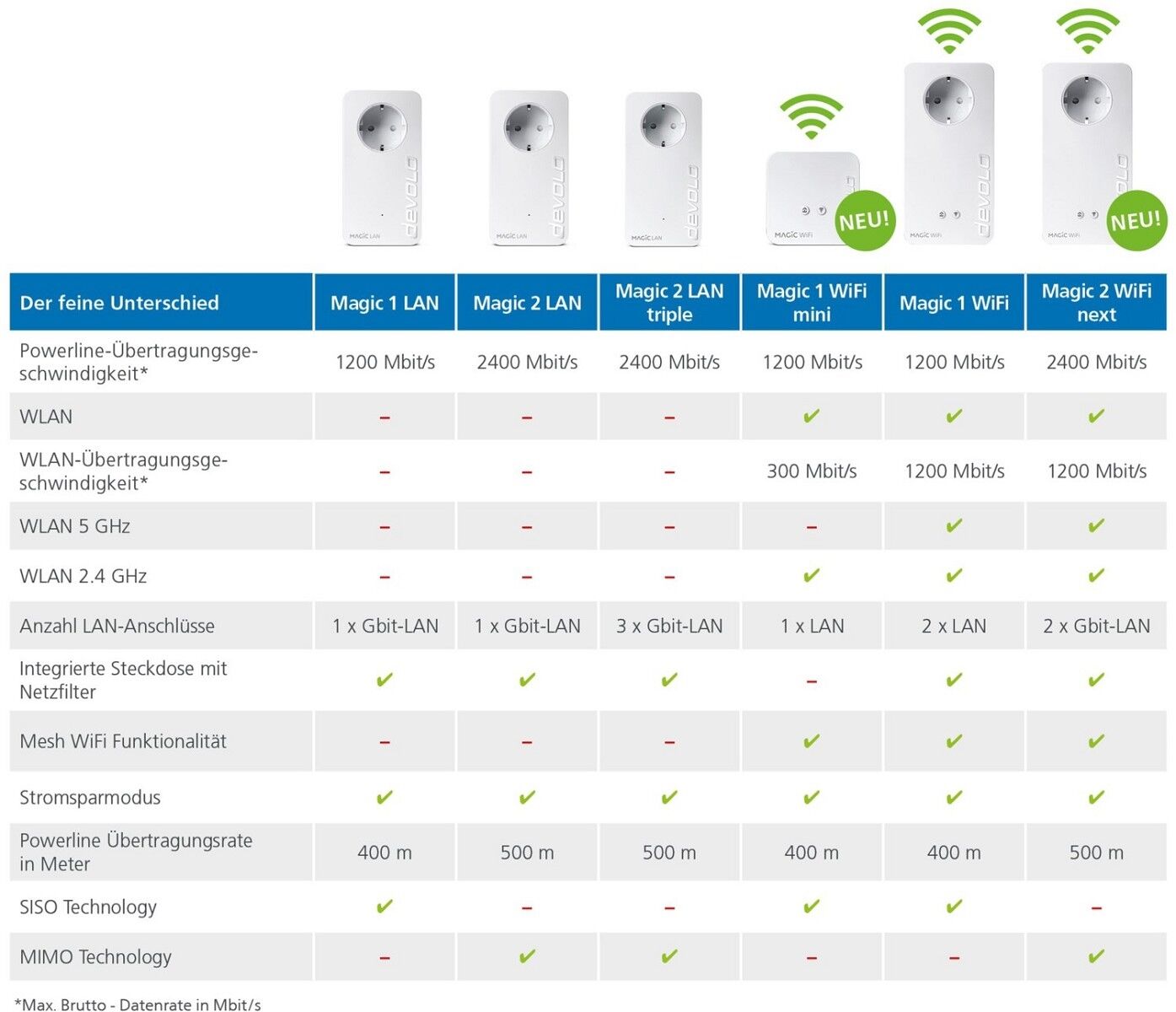
Task: Click the WiFi symbol above the Magic 1 WiFi adapter
Action: point(949,31)
